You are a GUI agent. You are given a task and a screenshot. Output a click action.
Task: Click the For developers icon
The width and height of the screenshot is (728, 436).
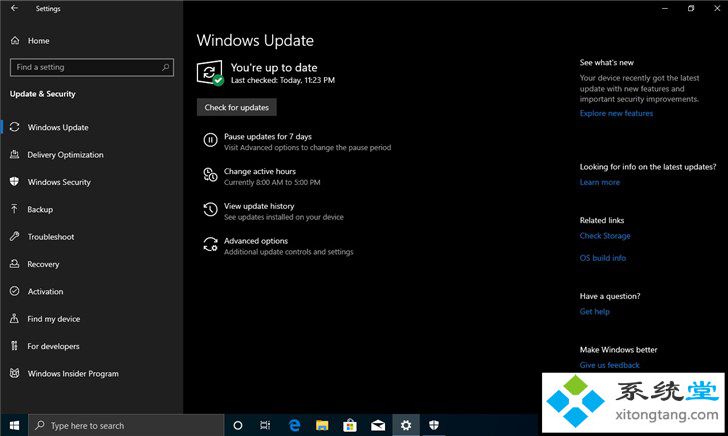pyautogui.click(x=14, y=346)
